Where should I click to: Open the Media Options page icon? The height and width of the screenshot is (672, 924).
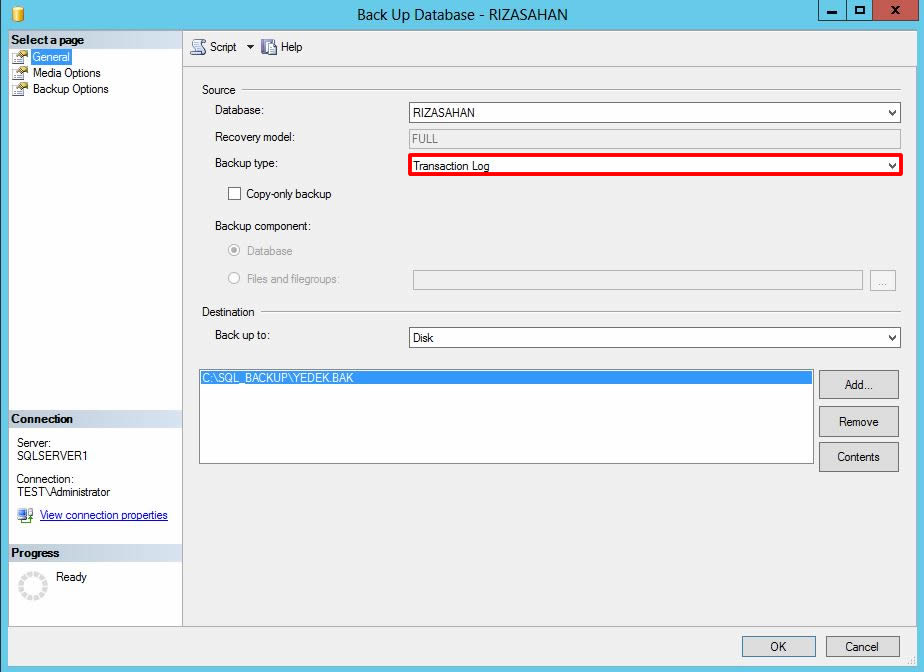tap(20, 73)
